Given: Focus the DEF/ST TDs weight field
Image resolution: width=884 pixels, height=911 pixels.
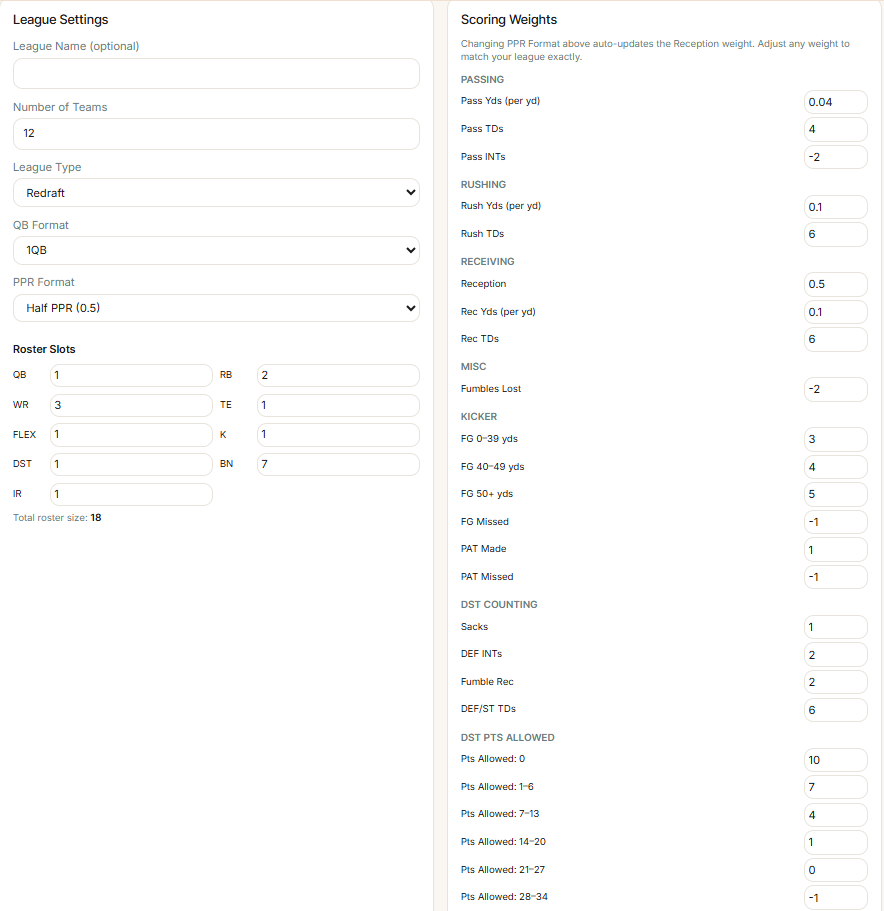Looking at the screenshot, I should tap(836, 710).
